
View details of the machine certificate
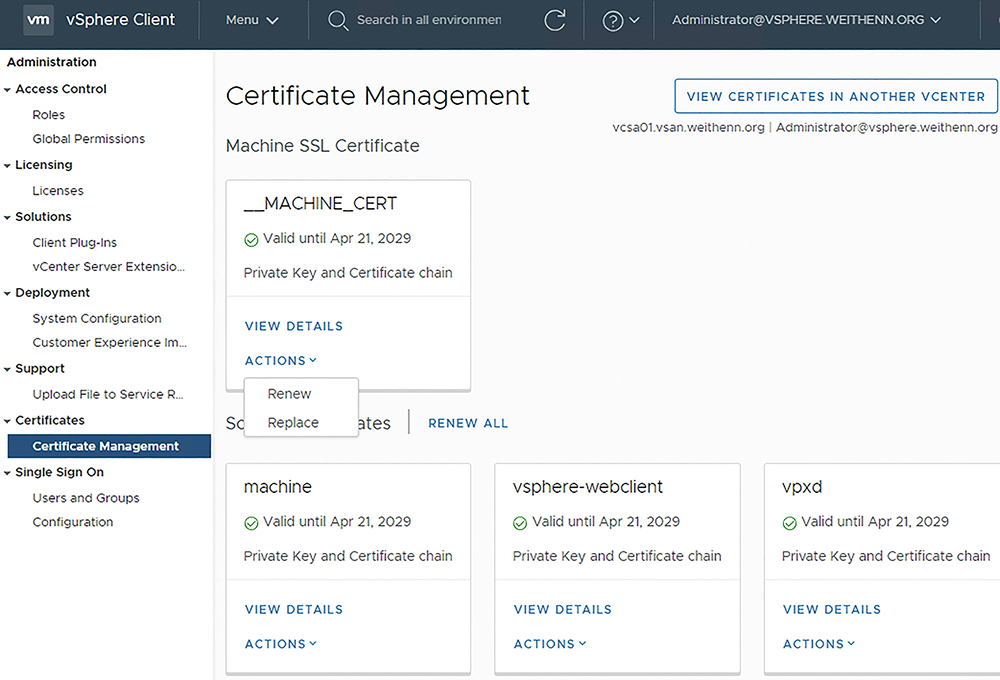[294, 609]
